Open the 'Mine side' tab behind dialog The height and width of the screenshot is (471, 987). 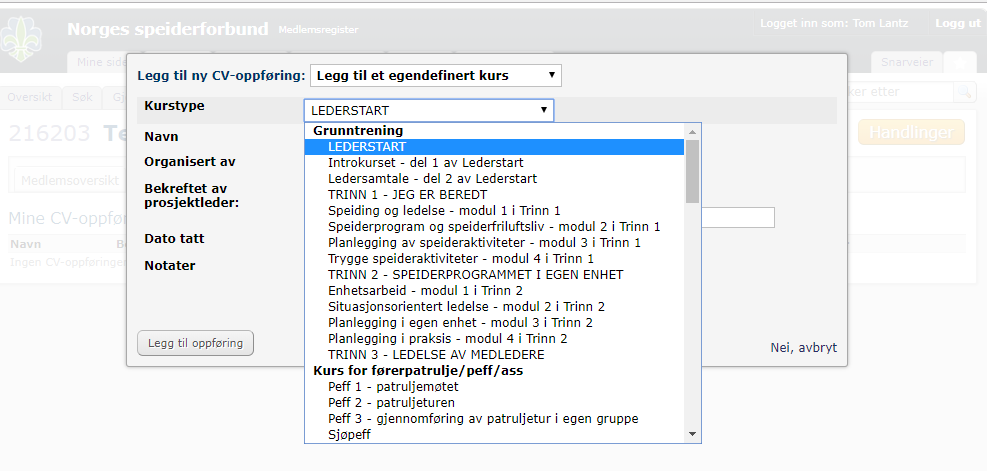tap(98, 62)
